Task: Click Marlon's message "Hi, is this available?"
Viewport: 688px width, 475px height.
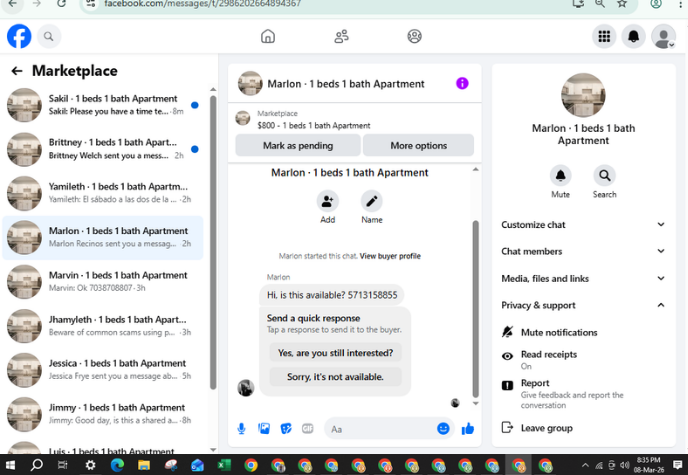Action: click(332, 295)
